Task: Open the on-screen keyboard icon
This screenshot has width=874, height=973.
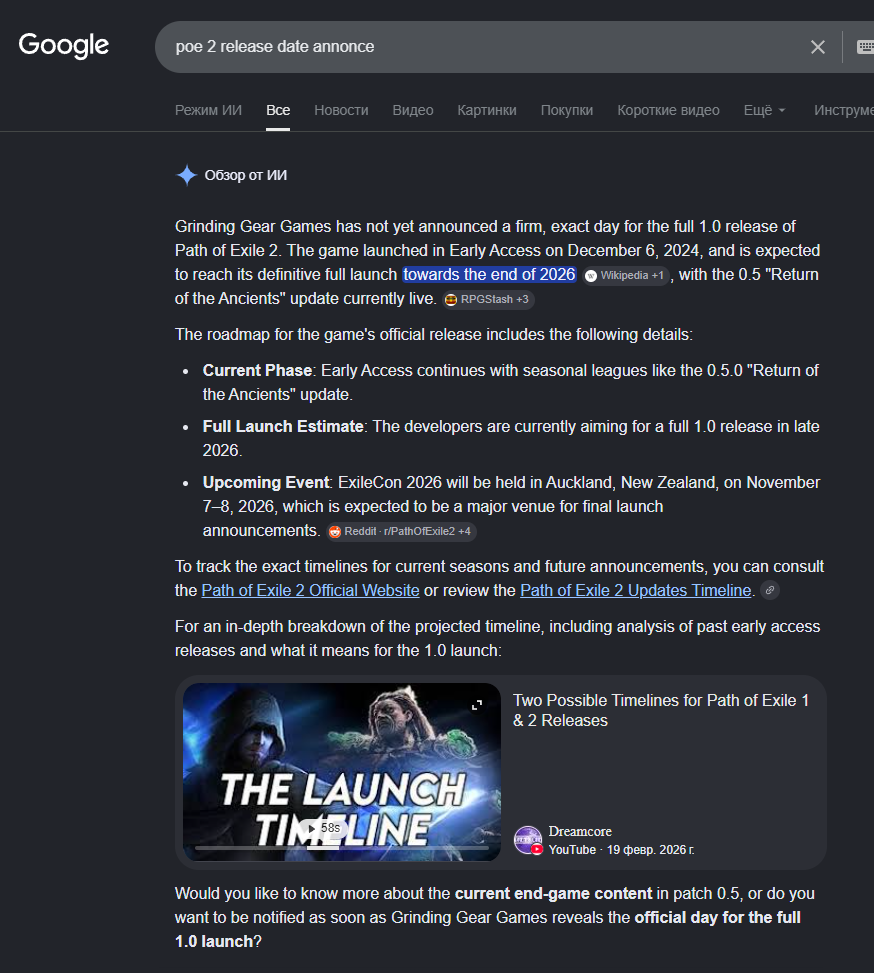Action: pos(866,47)
